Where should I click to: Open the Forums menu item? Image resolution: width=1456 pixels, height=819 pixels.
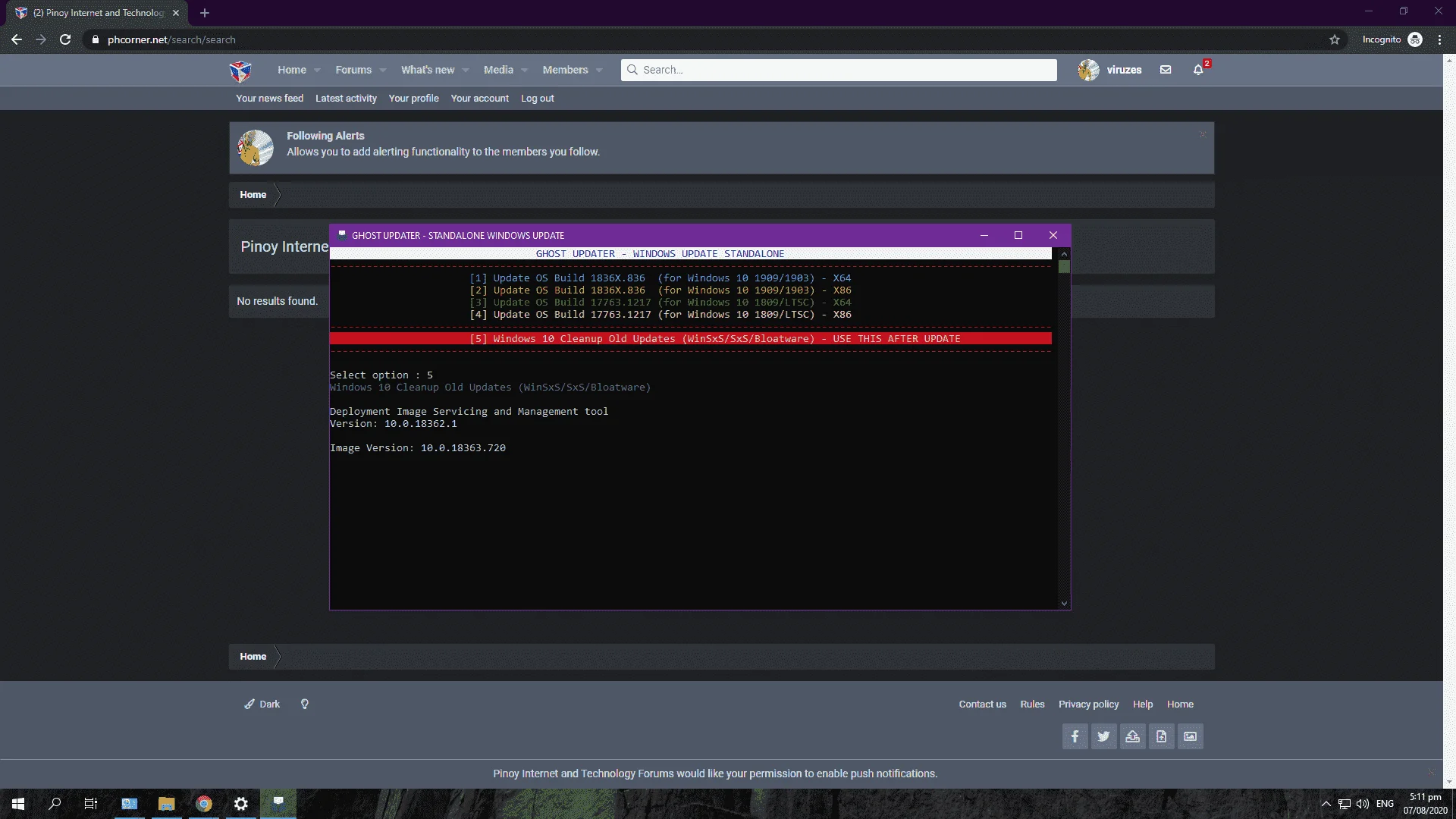[353, 70]
